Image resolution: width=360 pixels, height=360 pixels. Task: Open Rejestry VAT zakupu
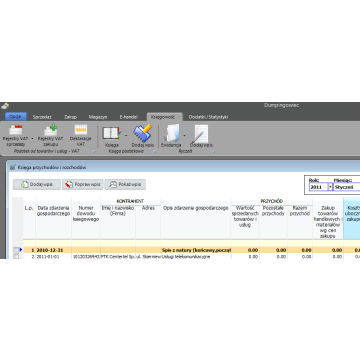click(x=50, y=135)
